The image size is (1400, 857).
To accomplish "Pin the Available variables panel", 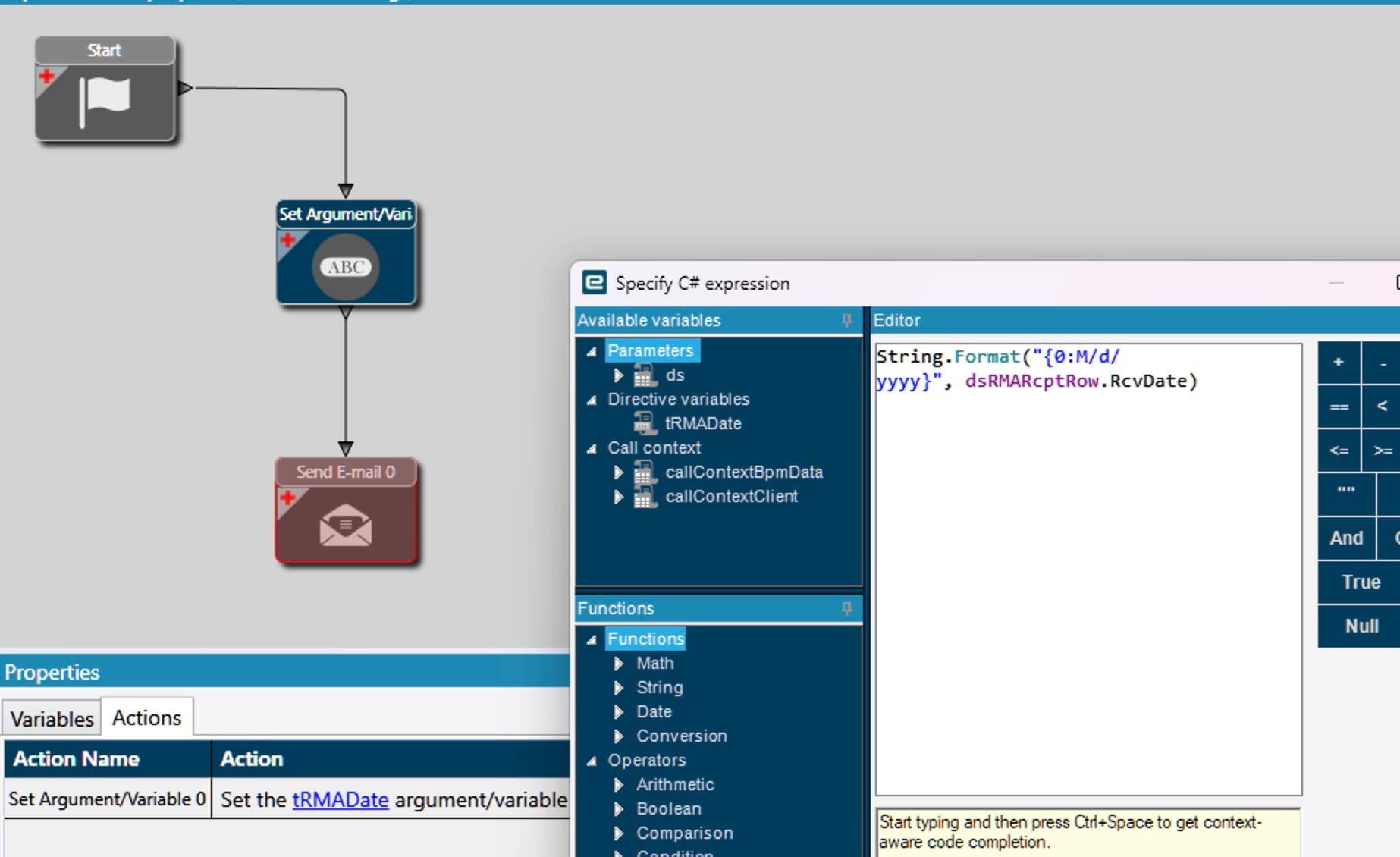I will point(847,320).
